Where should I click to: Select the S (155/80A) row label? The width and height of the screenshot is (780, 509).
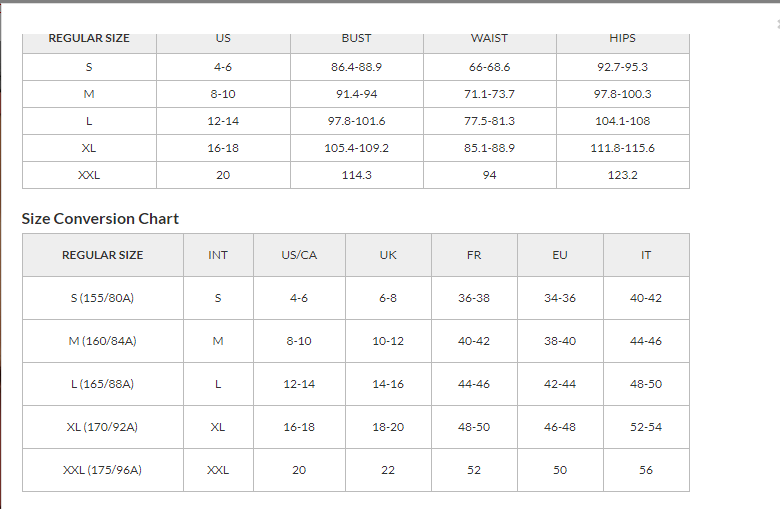point(103,298)
